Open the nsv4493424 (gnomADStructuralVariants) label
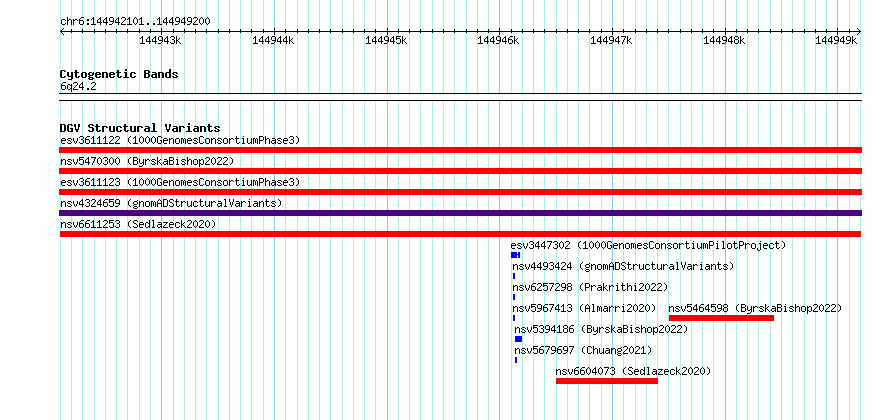 click(x=623, y=266)
